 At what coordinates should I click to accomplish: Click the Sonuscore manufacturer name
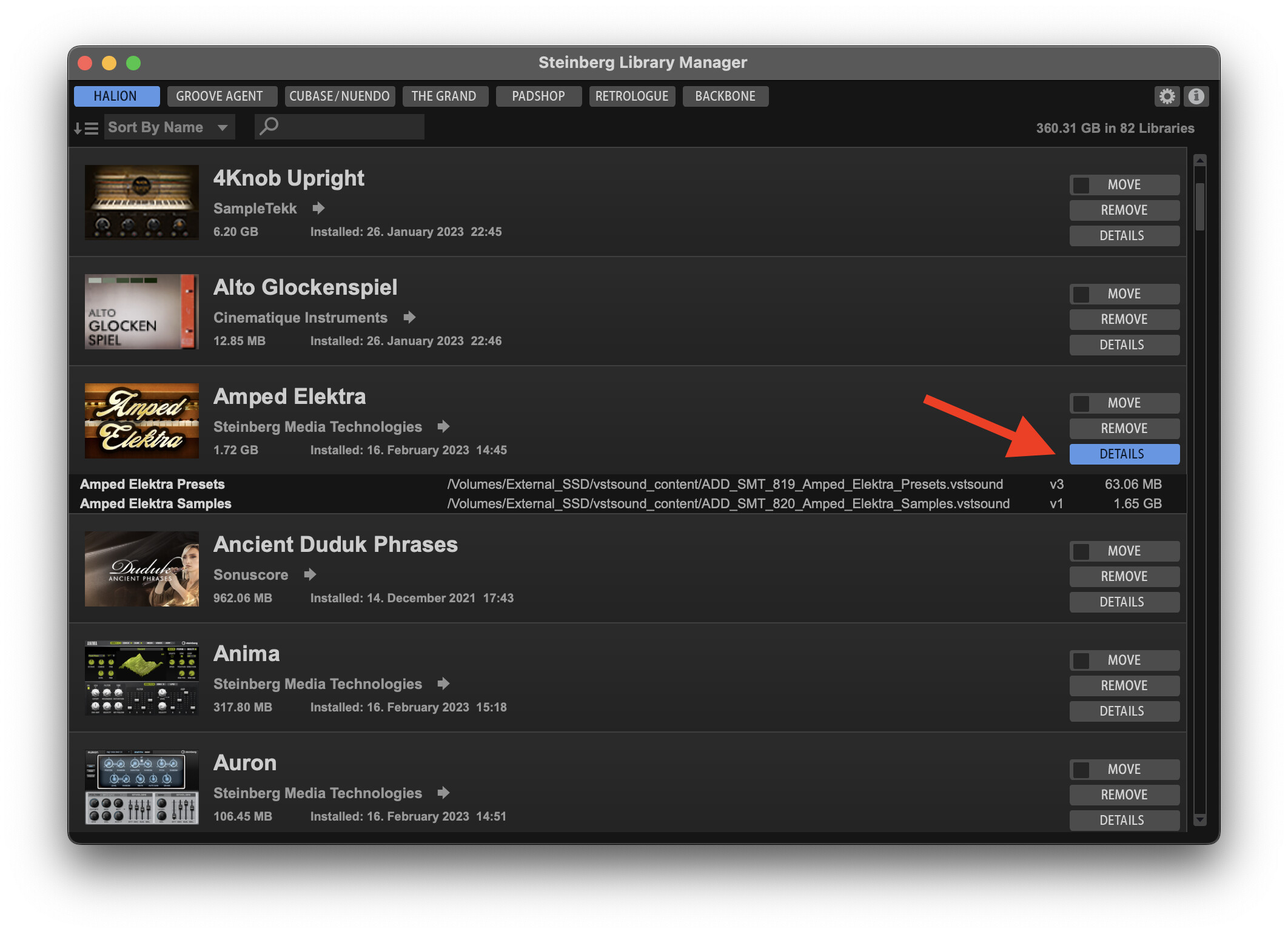click(250, 575)
